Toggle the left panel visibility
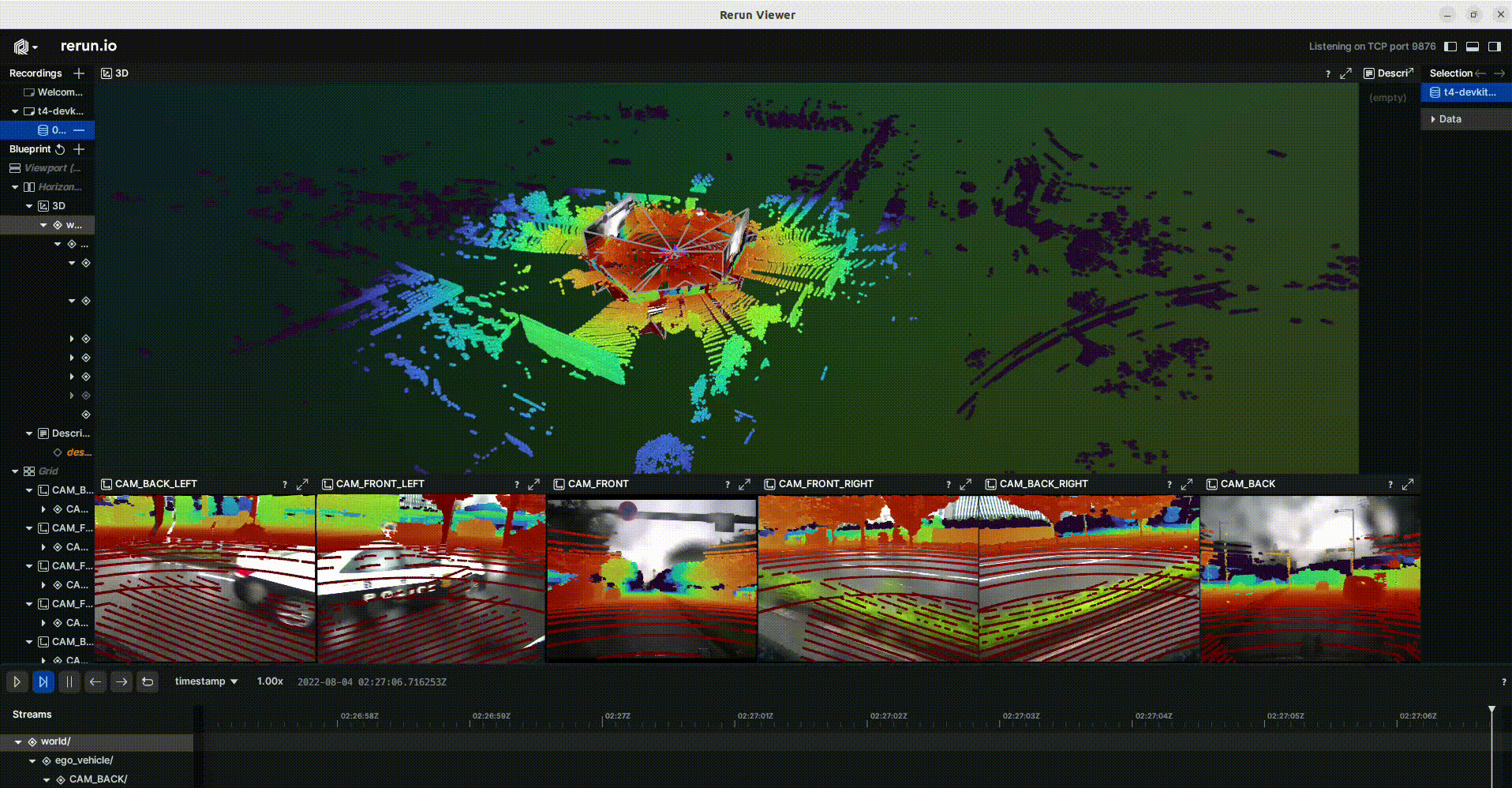This screenshot has height=788, width=1512. point(1450,47)
